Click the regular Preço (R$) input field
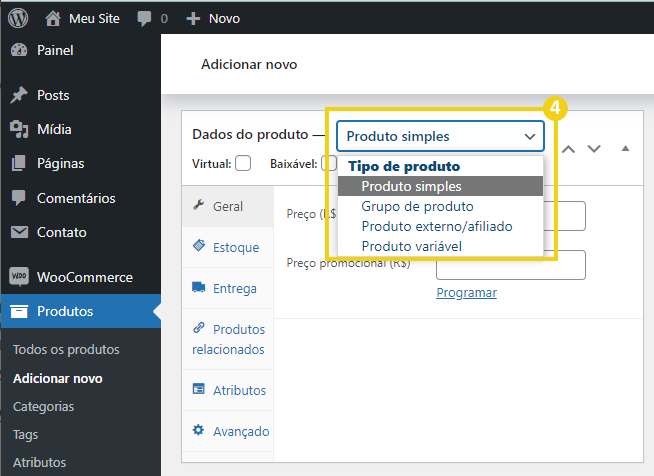This screenshot has height=476, width=654. (565, 216)
